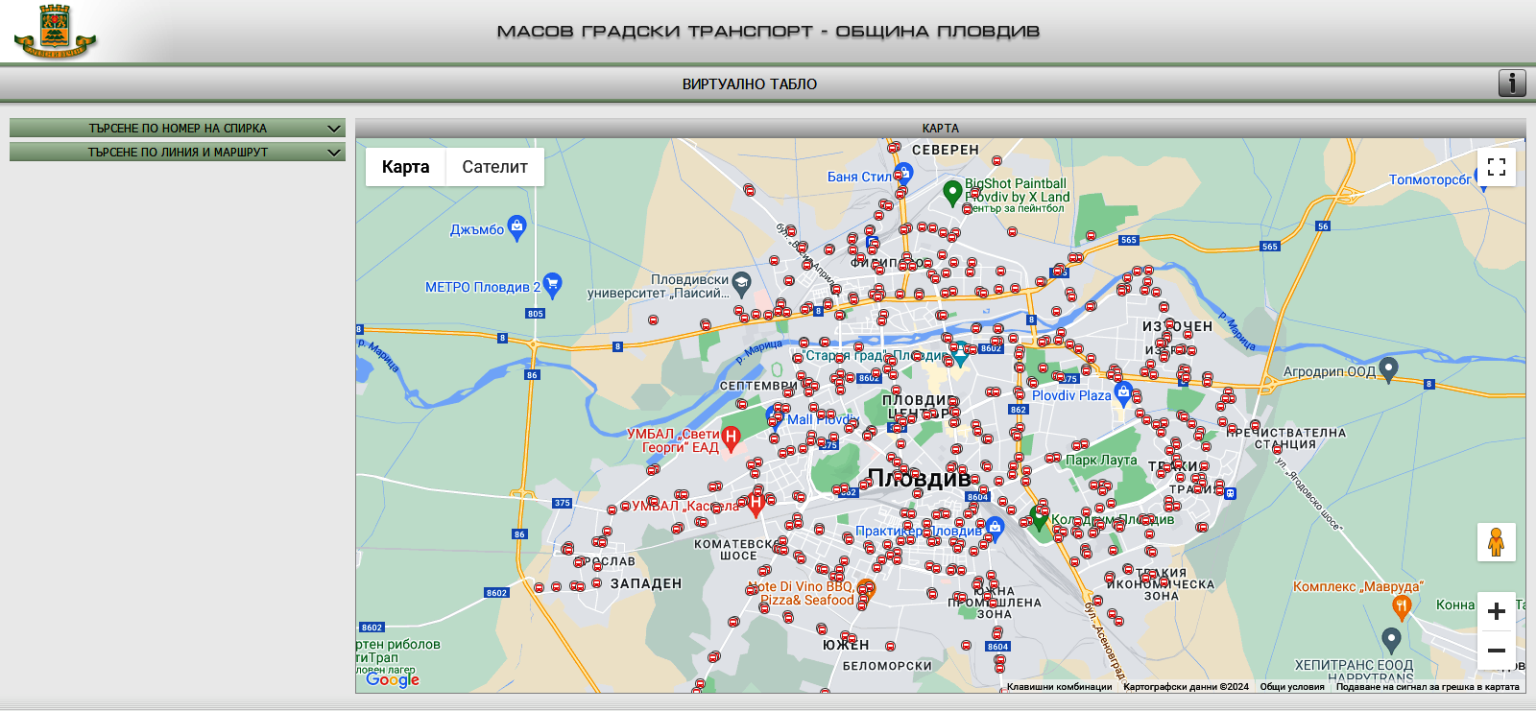
Task: Switch to Сателит satellite view
Action: coord(494,167)
